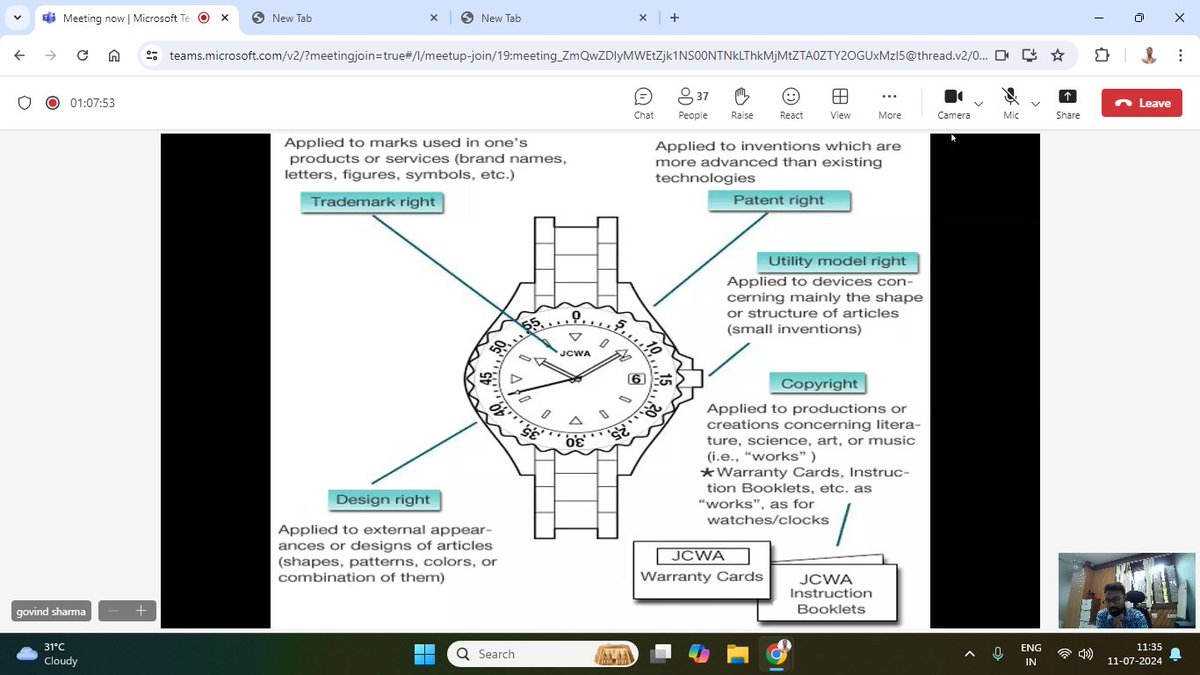Open the Teams meeting Chat panel
Viewport: 1200px width, 675px height.
coord(644,103)
